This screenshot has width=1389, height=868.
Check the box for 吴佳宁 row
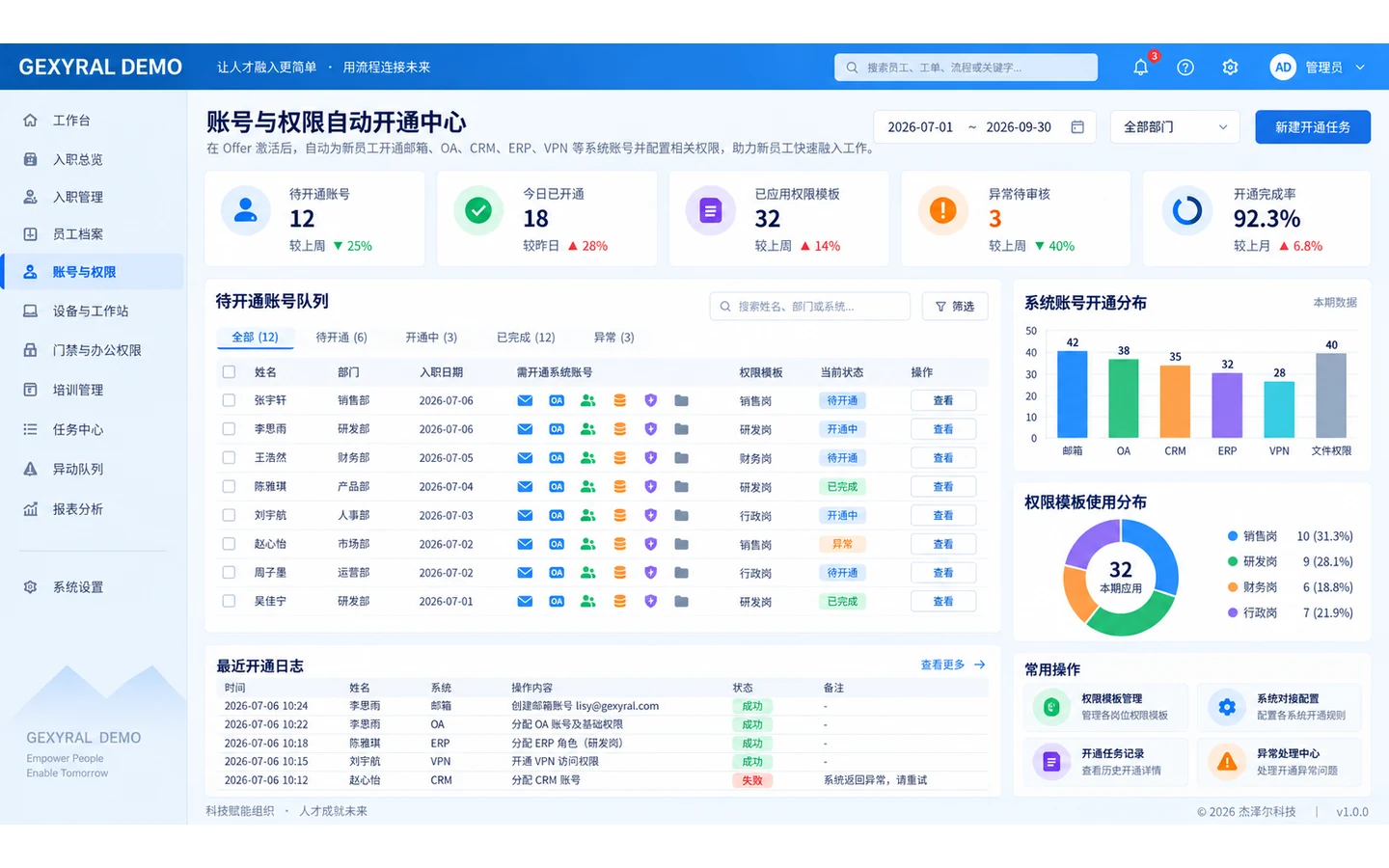coord(229,601)
